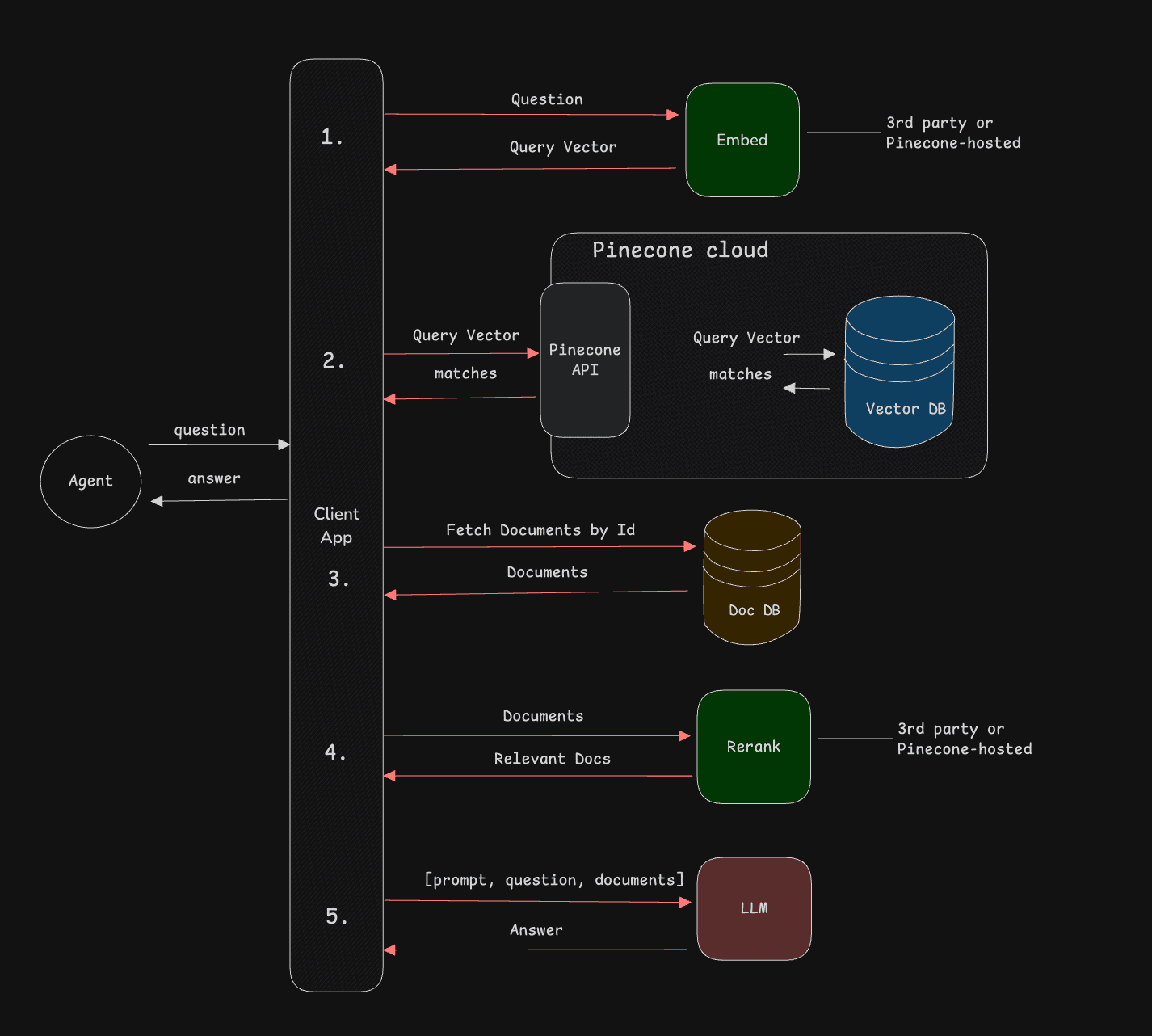The image size is (1152, 1036).
Task: Select the green Rerank box
Action: pyautogui.click(x=753, y=747)
